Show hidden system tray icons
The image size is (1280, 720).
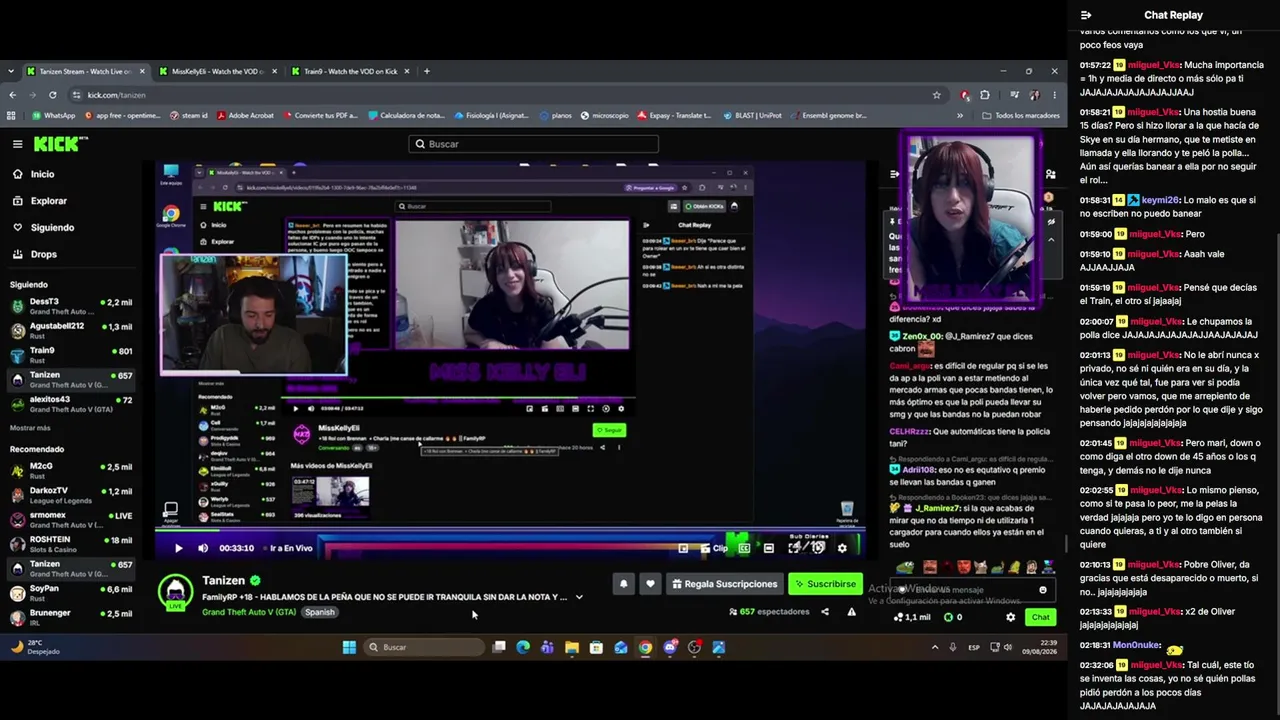(x=935, y=647)
